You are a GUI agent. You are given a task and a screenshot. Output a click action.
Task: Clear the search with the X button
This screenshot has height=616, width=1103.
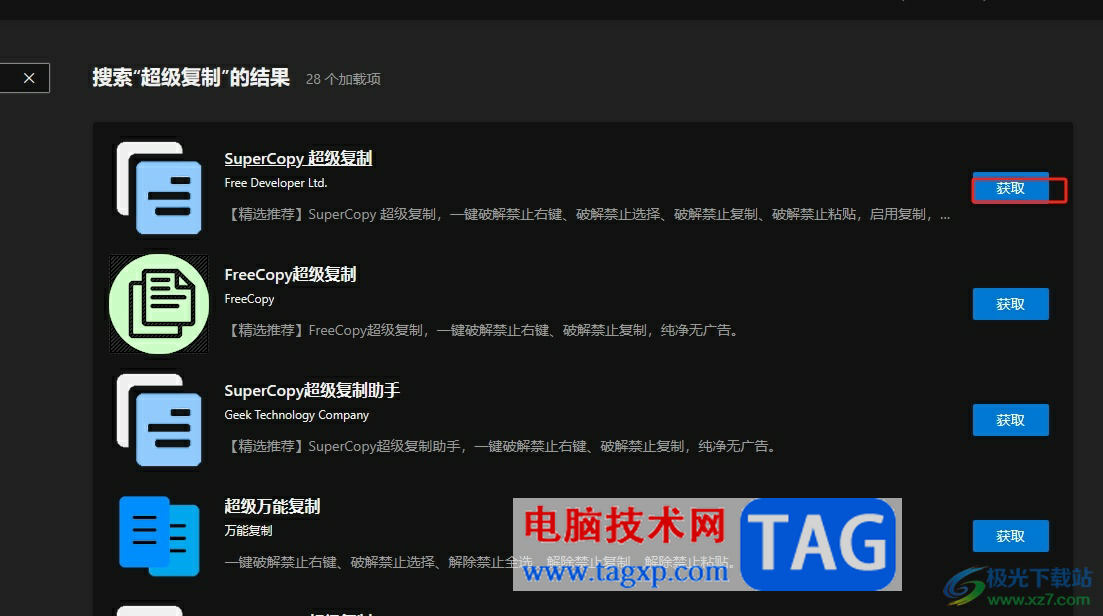(28, 78)
